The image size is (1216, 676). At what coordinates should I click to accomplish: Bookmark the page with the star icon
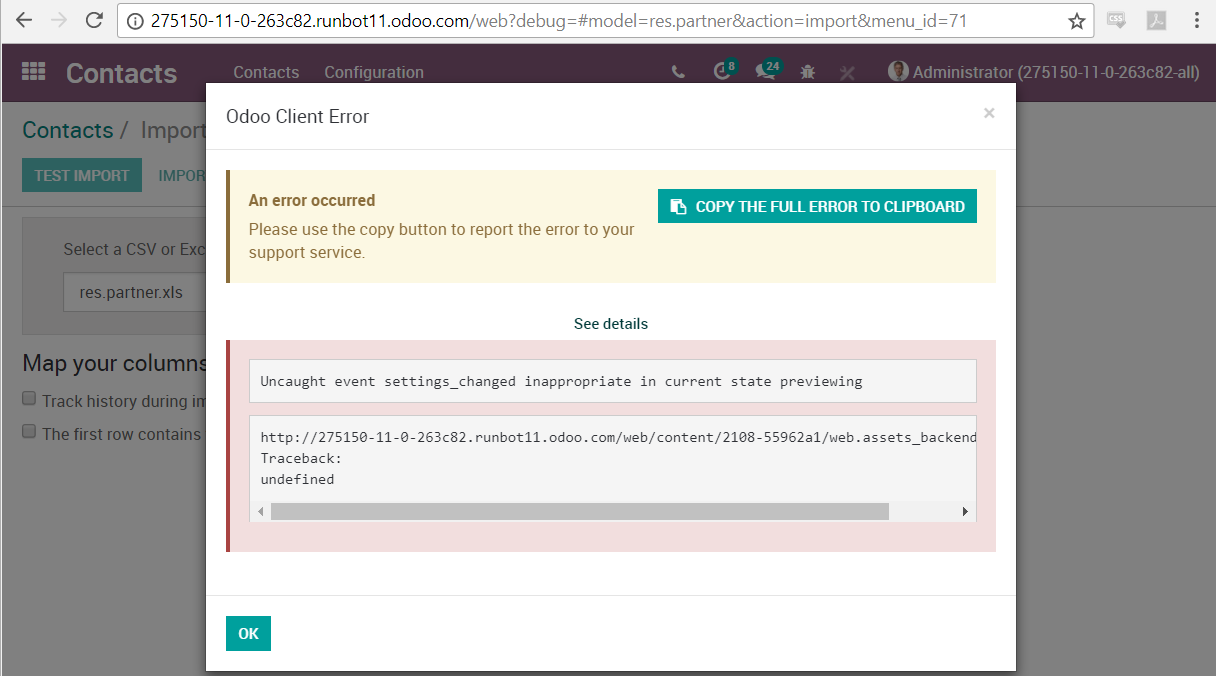[1075, 19]
